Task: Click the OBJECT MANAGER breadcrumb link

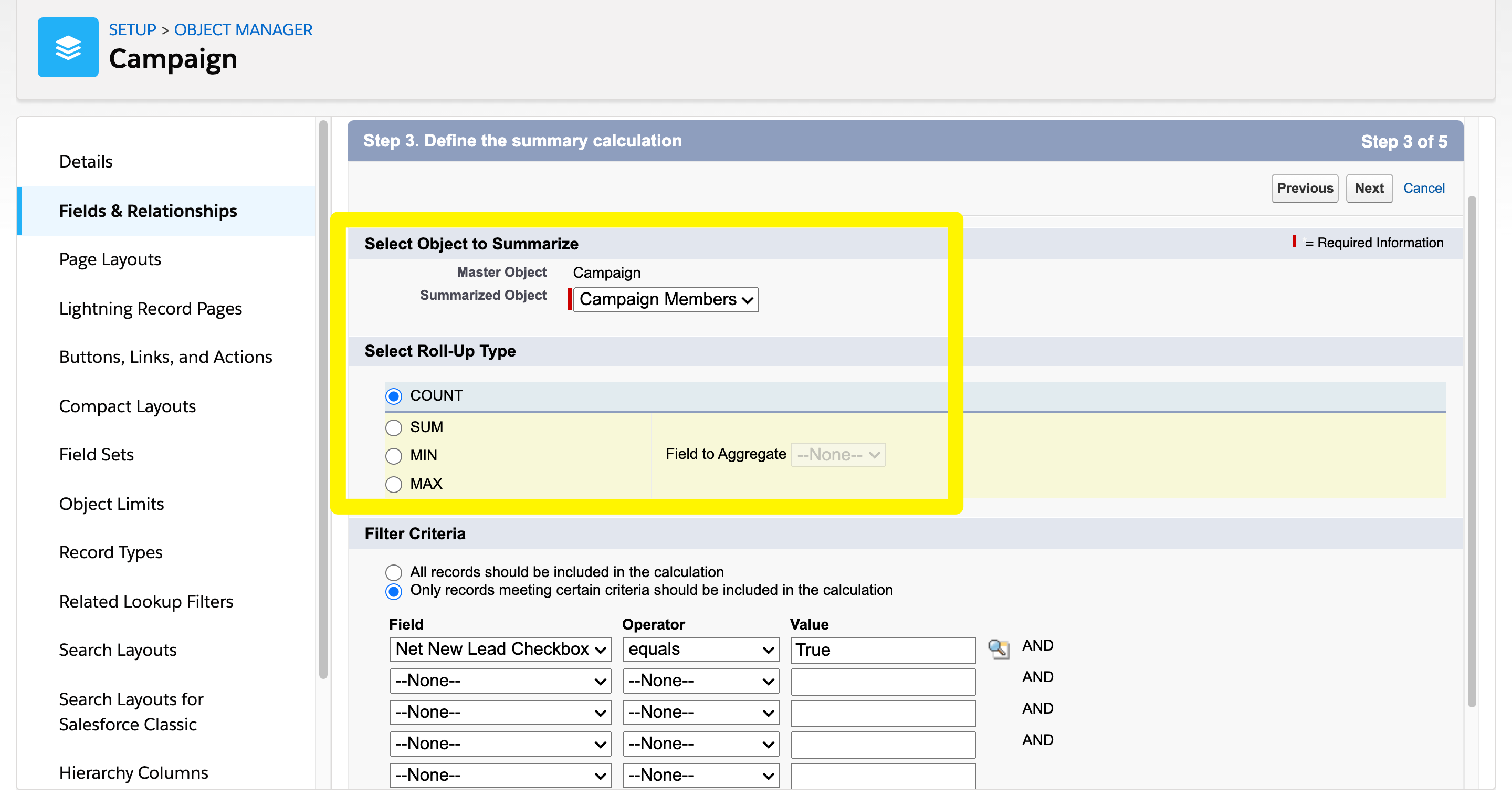Action: [x=243, y=29]
